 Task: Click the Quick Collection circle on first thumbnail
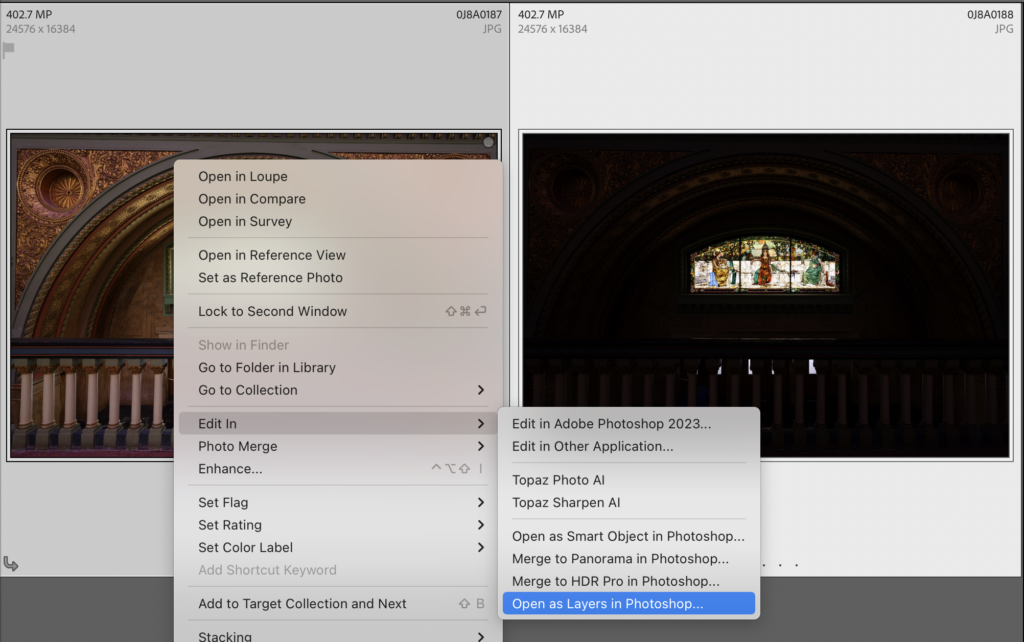pyautogui.click(x=488, y=143)
